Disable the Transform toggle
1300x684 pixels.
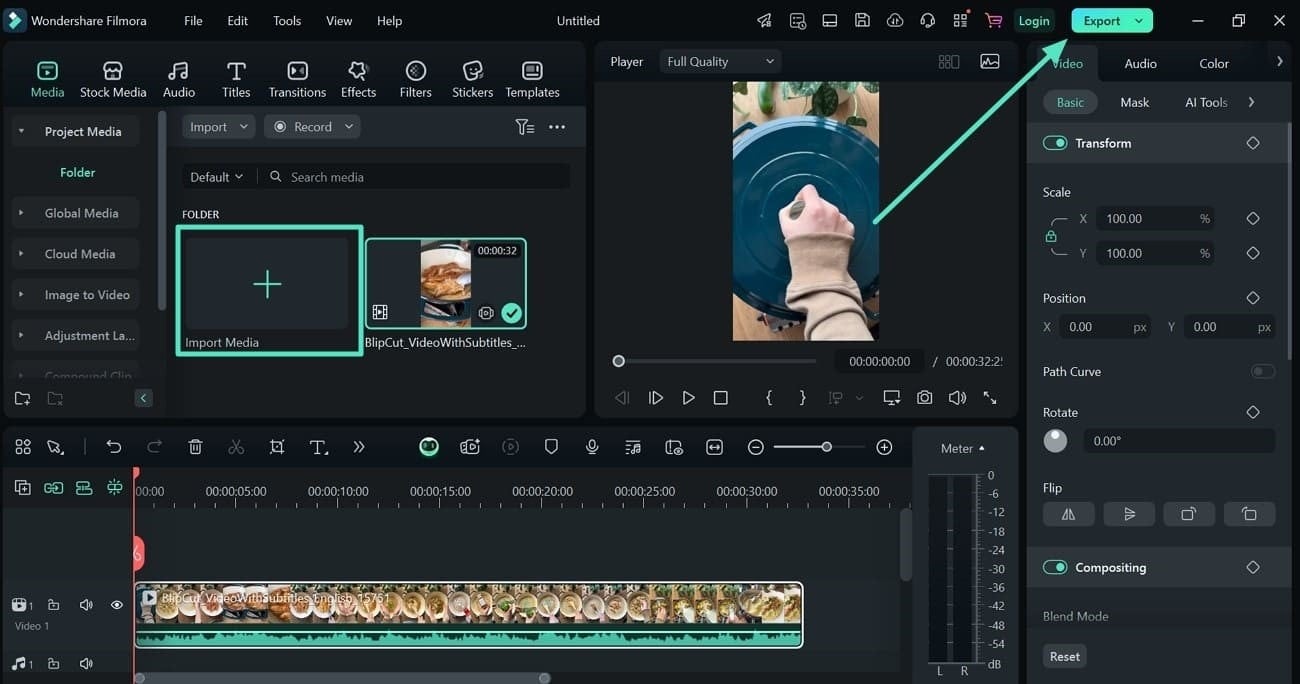point(1054,143)
